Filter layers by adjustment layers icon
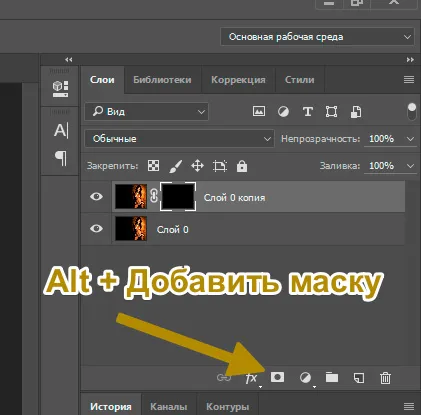Image resolution: width=421 pixels, height=415 pixels. click(283, 112)
